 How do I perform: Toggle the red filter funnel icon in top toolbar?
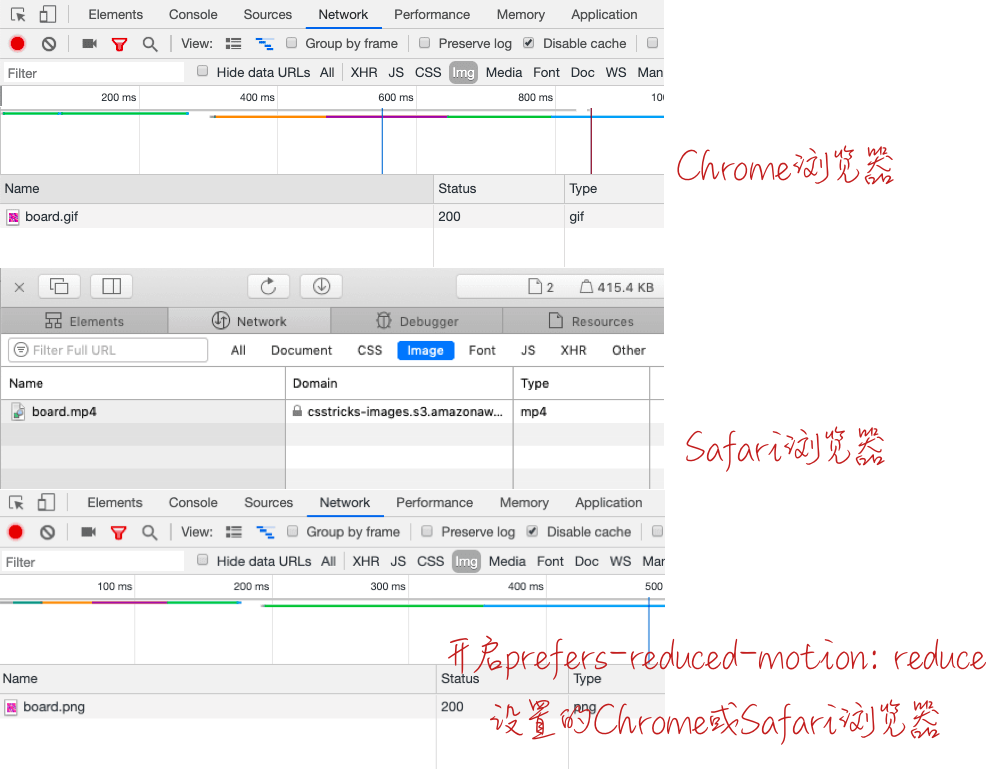(x=119, y=44)
